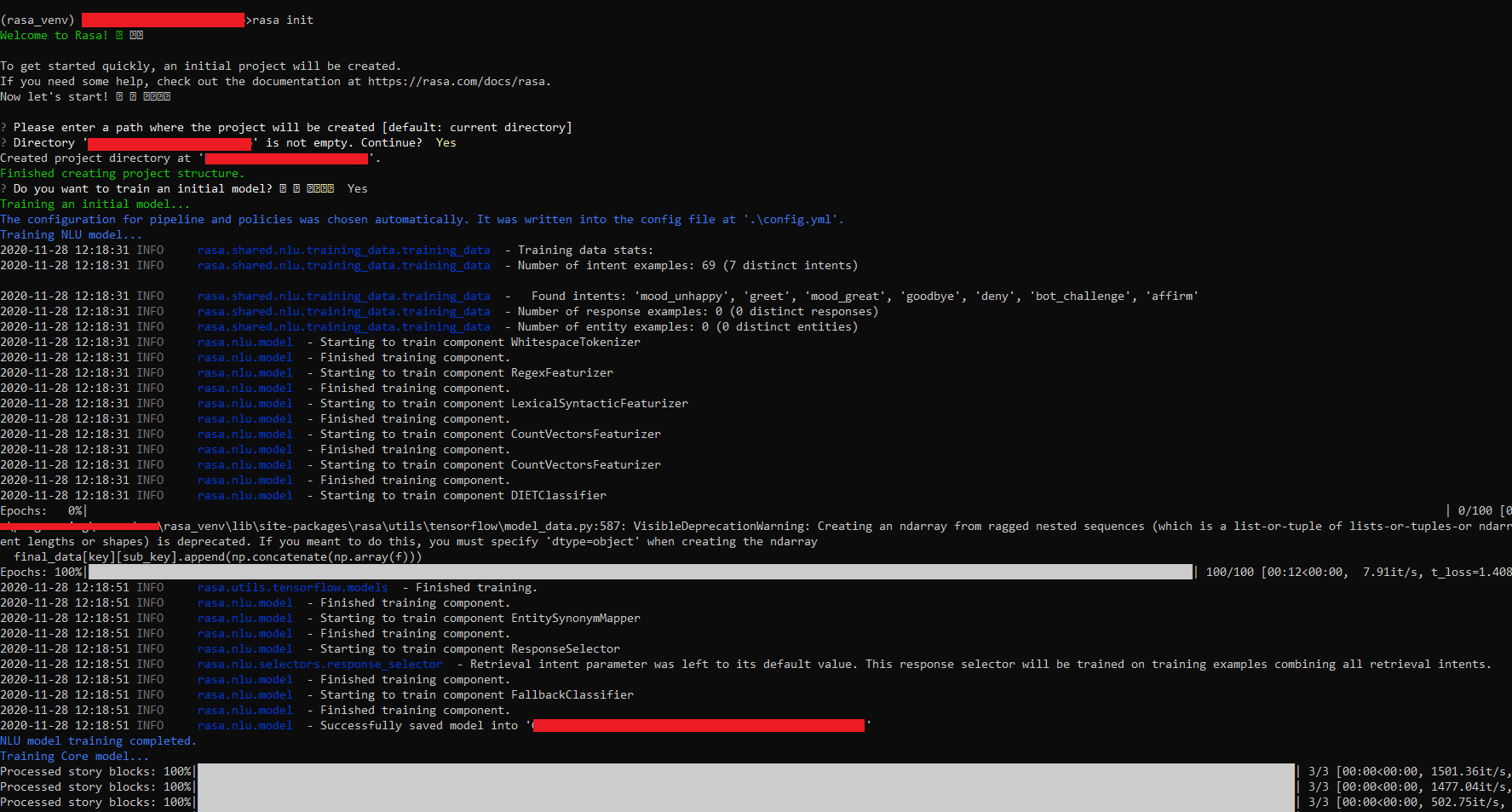1512x812 pixels.
Task: Click the 'RegexFeaturizer' component name
Action: [561, 373]
